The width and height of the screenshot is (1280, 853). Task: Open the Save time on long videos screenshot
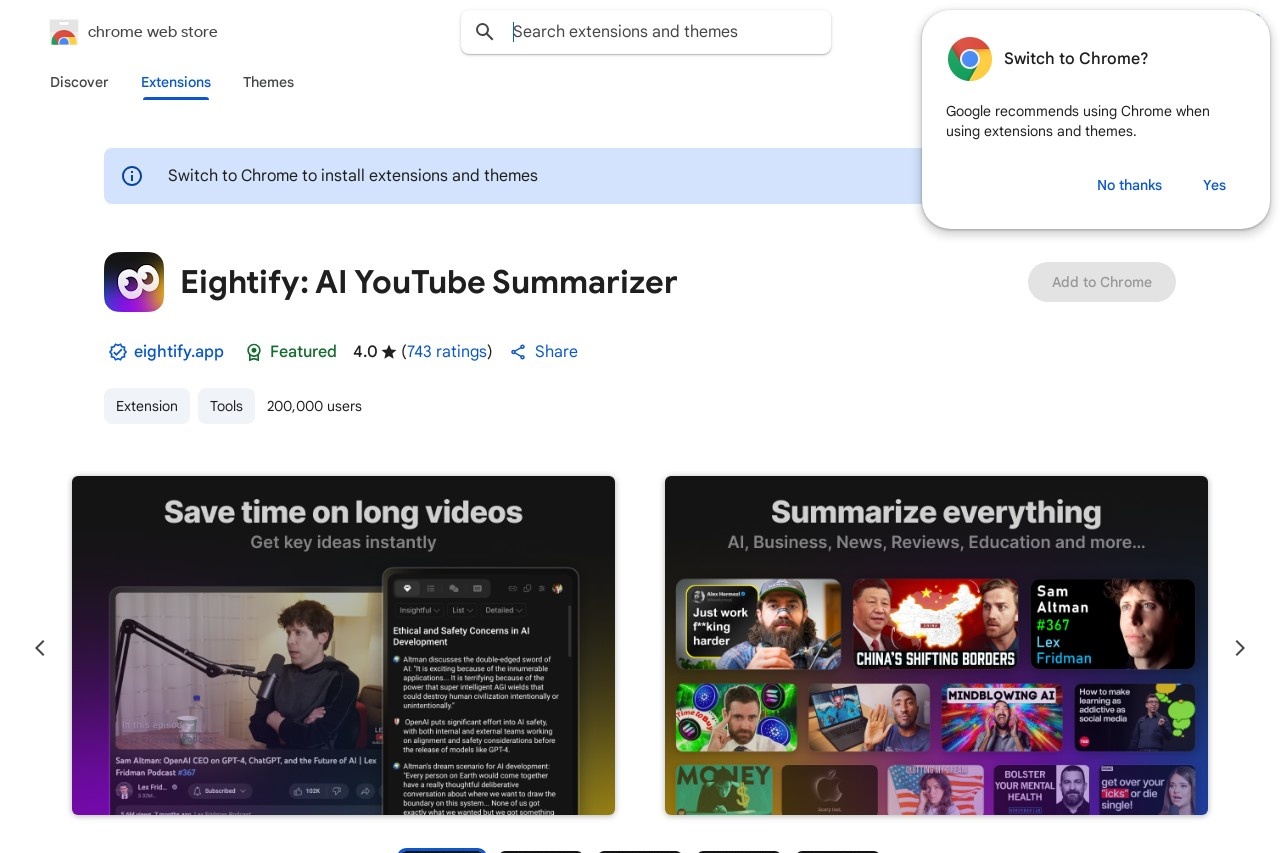343,645
